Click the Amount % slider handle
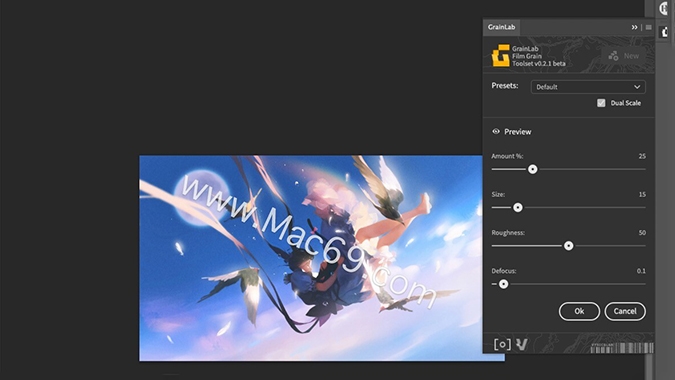This screenshot has height=380, width=675. coord(533,169)
